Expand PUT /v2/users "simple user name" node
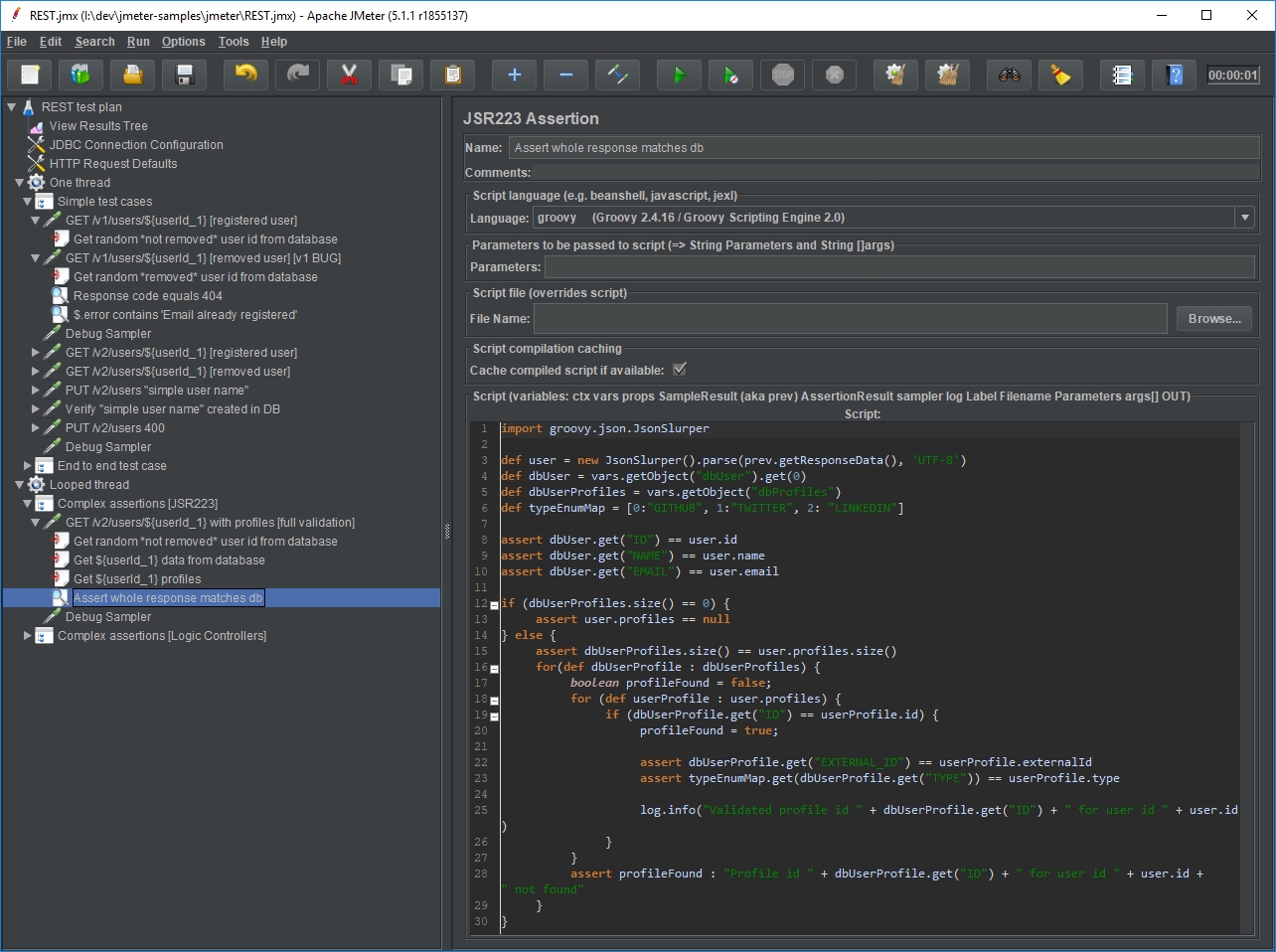This screenshot has height=952, width=1276. (36, 391)
